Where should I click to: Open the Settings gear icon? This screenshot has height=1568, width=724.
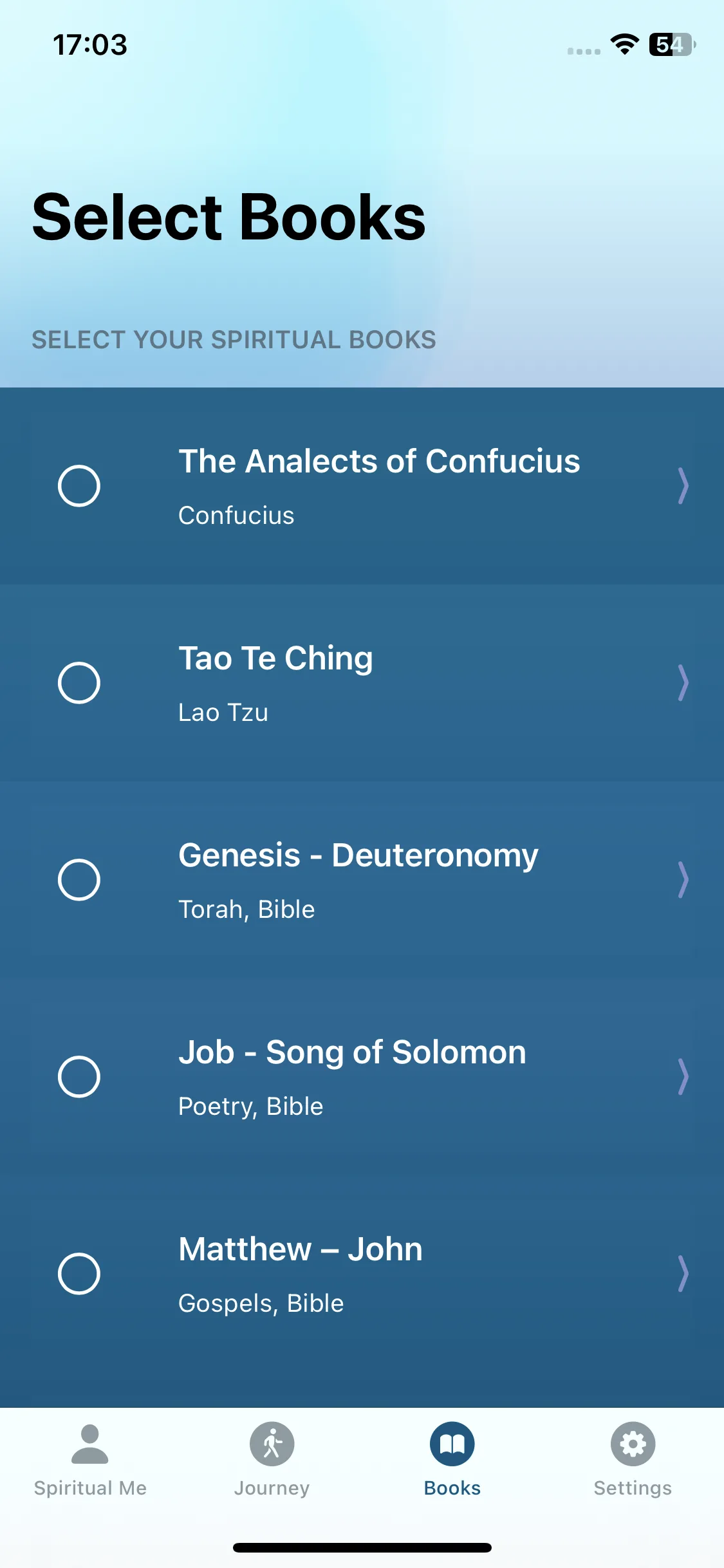coord(633,1444)
